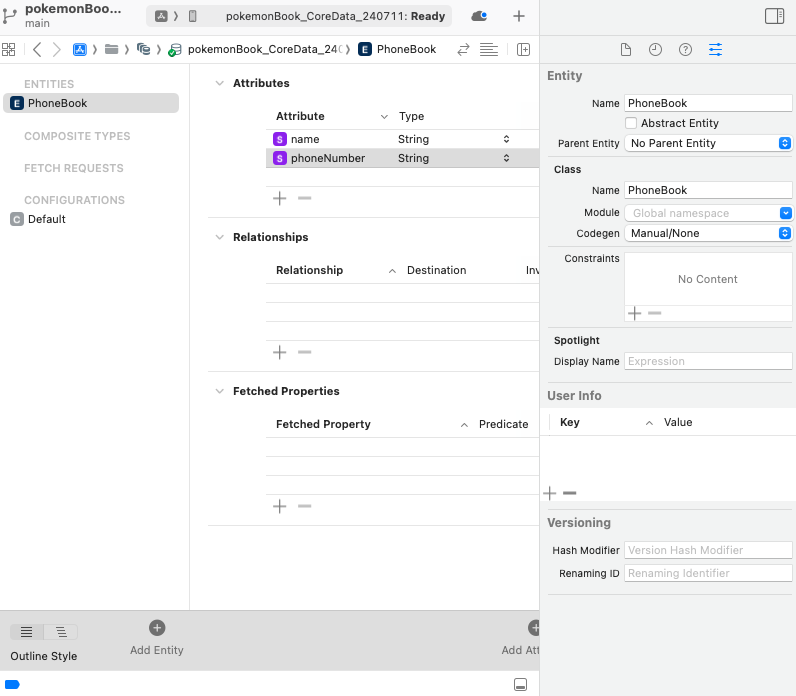Click the Destination column header

(437, 270)
